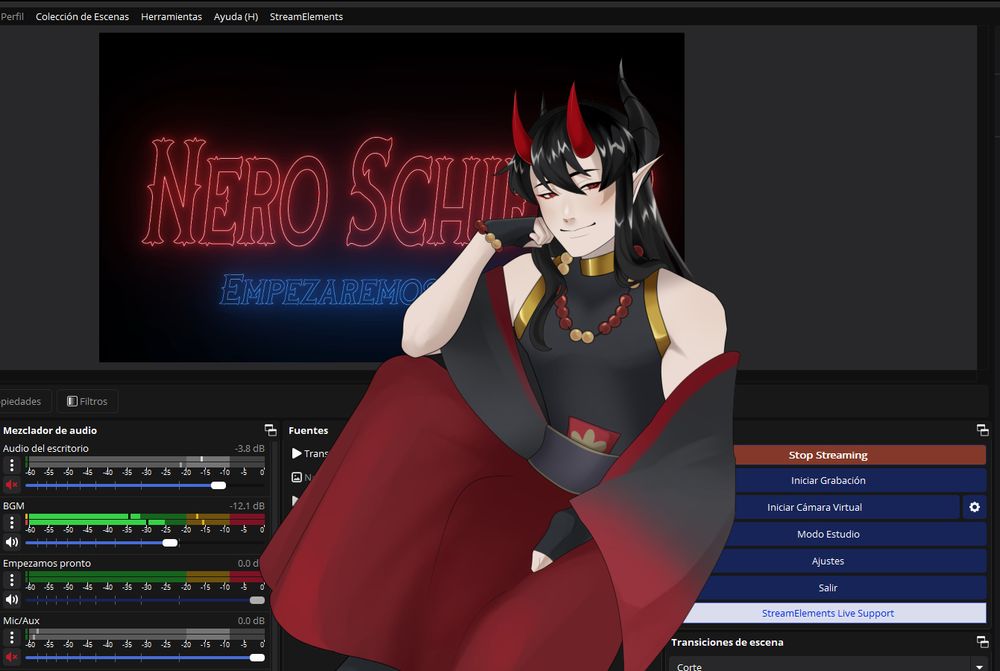This screenshot has height=671, width=1000.
Task: Click the image source icon in Fuentes
Action: tap(297, 477)
